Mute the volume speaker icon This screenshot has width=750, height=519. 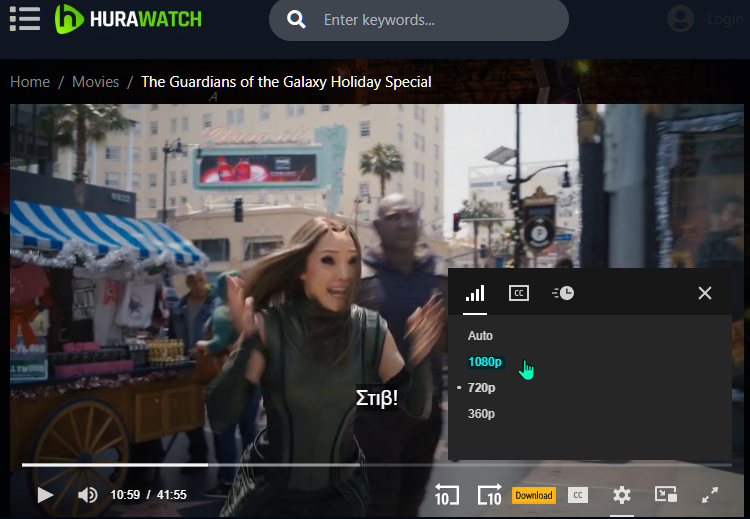(x=88, y=495)
